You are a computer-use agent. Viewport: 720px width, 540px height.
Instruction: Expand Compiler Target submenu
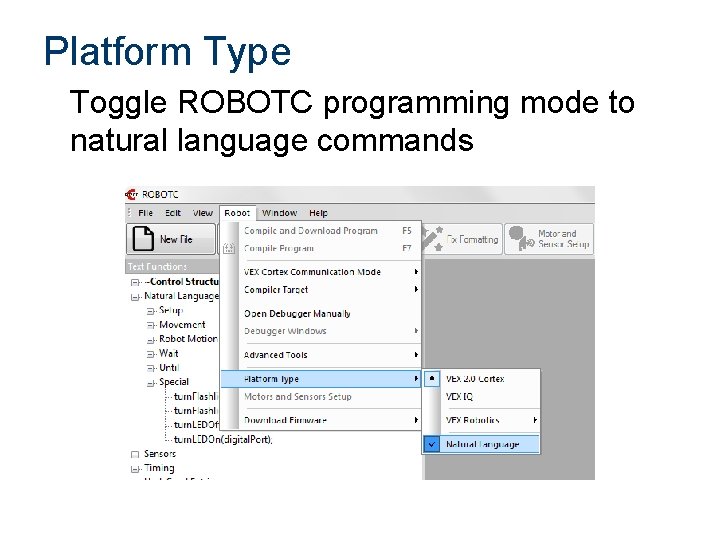click(x=321, y=290)
